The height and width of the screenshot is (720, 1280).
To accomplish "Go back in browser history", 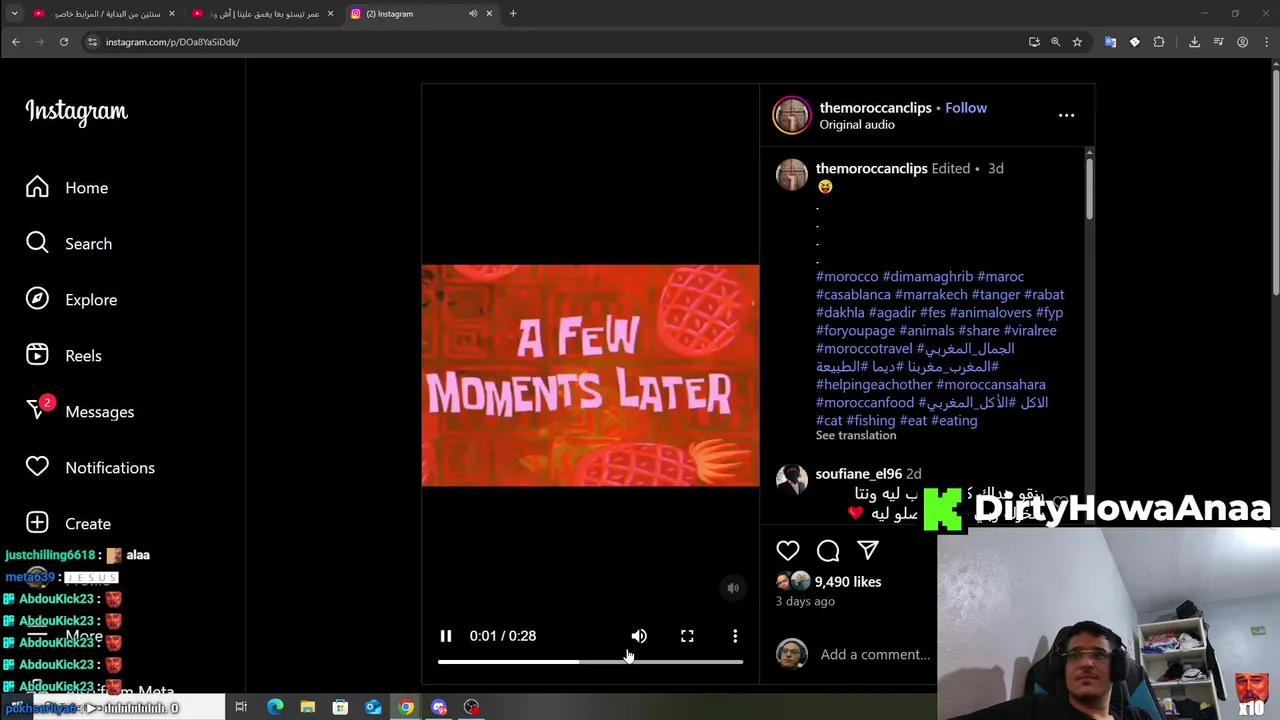I will 16,42.
